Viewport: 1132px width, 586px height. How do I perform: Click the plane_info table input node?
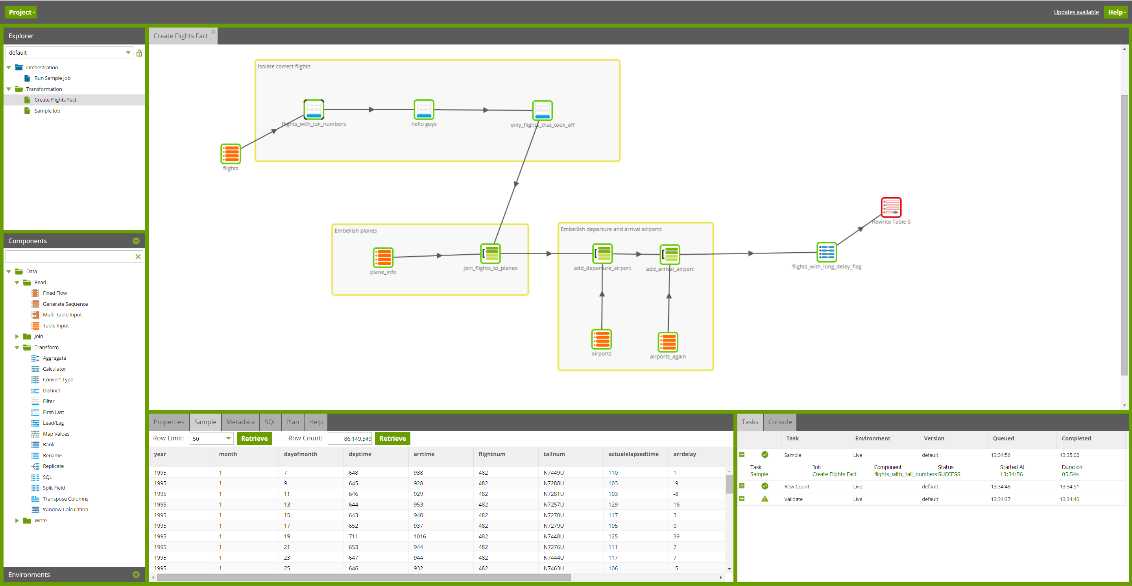point(383,257)
